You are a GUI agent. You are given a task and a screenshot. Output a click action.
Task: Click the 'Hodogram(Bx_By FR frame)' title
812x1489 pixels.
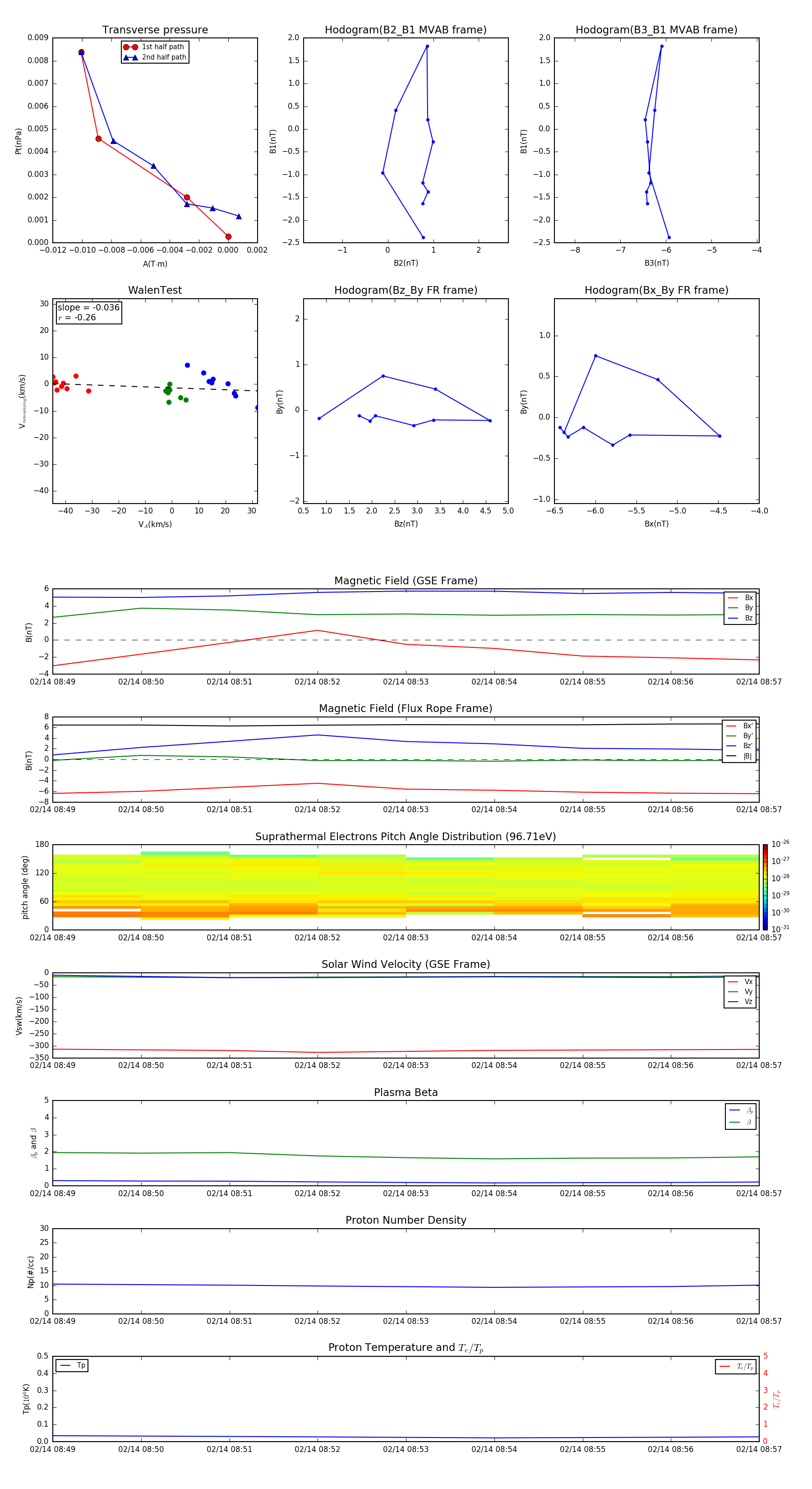(656, 290)
